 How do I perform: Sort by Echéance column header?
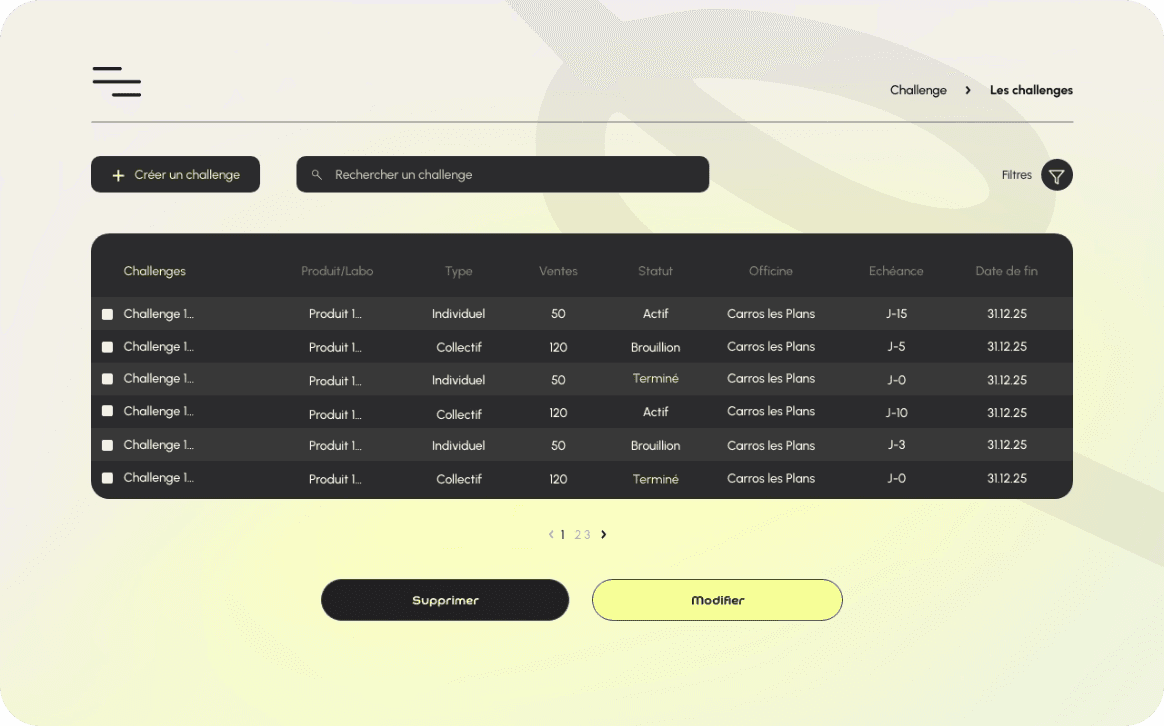896,271
